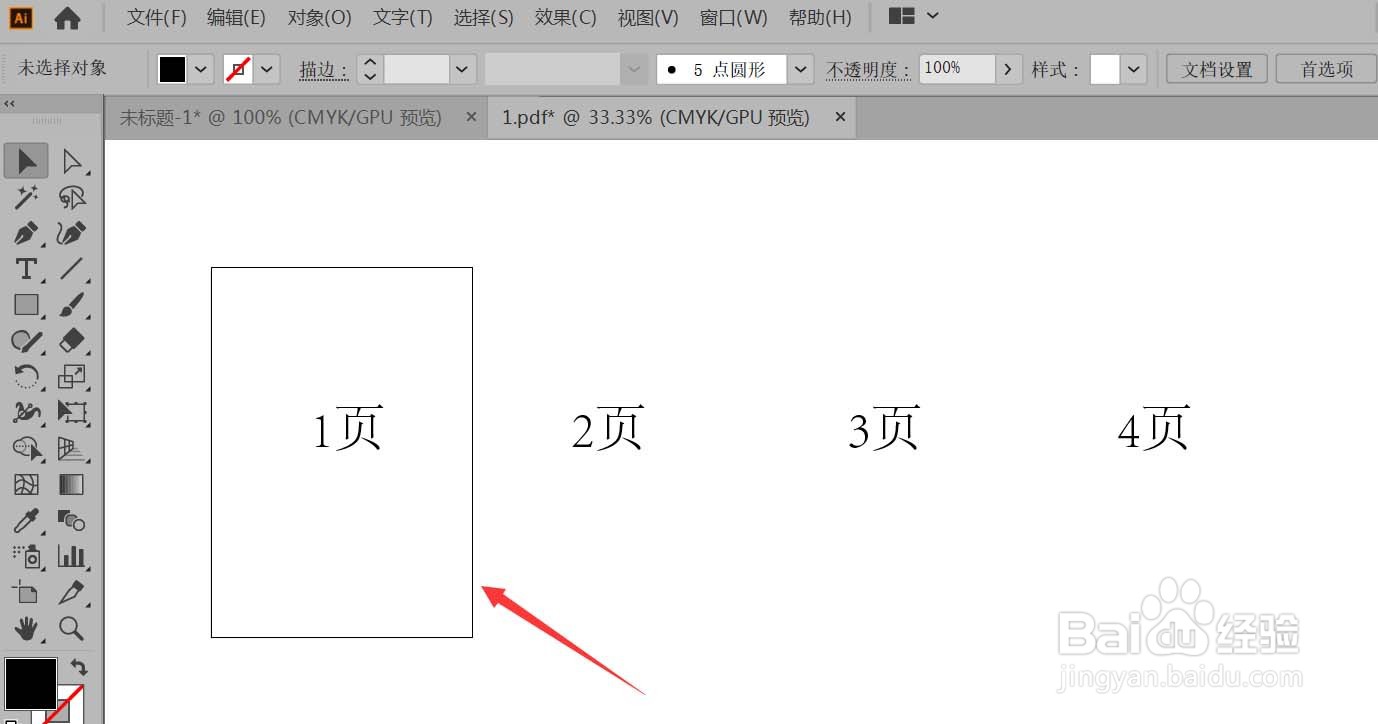Close the 未标题-1* tab
The width and height of the screenshot is (1378, 724).
click(x=471, y=117)
